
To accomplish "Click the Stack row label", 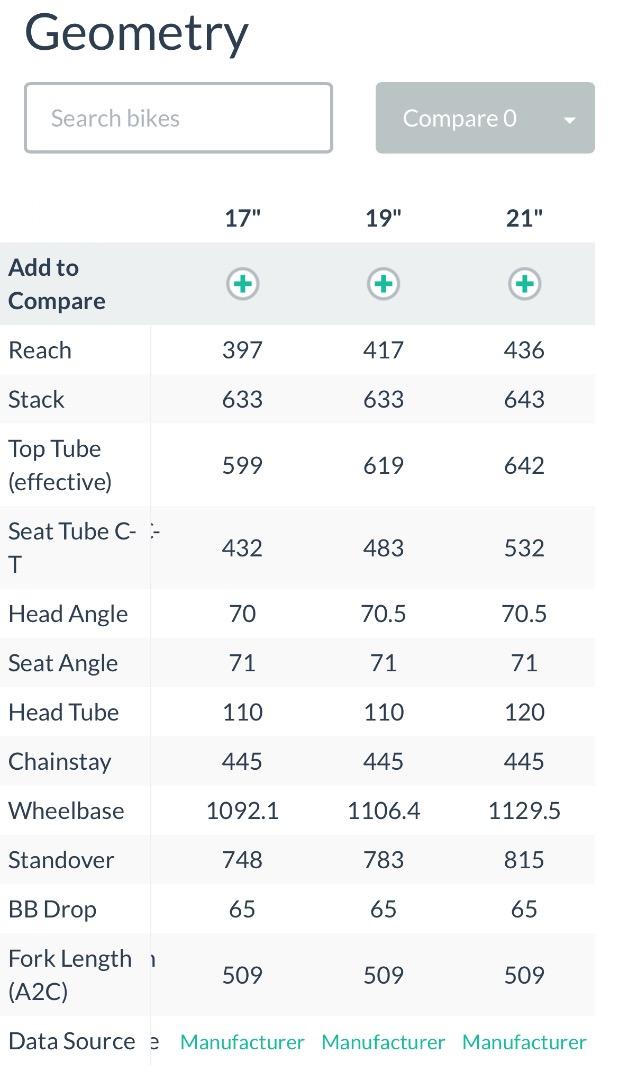I will coord(36,399).
